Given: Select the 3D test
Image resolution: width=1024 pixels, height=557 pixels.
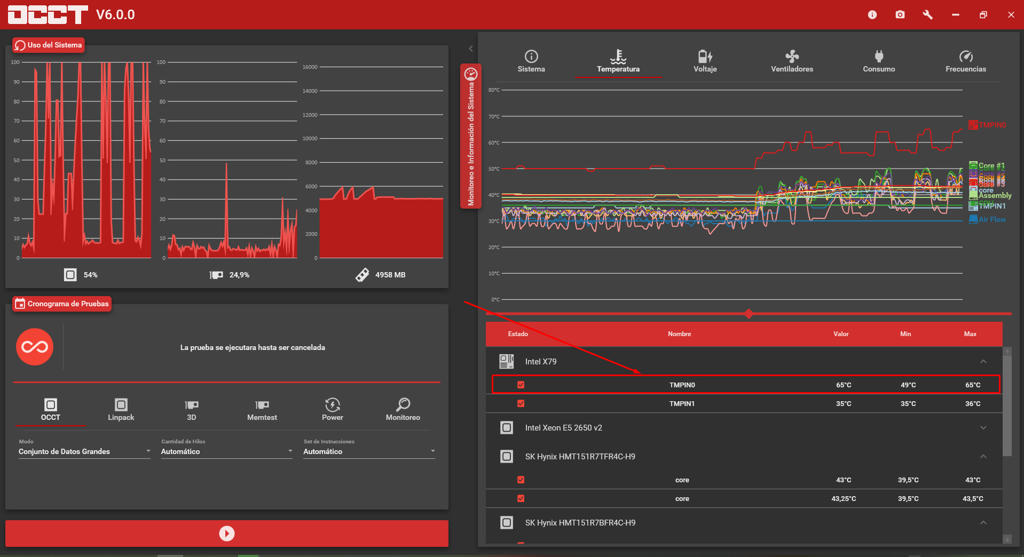Looking at the screenshot, I should [x=191, y=409].
